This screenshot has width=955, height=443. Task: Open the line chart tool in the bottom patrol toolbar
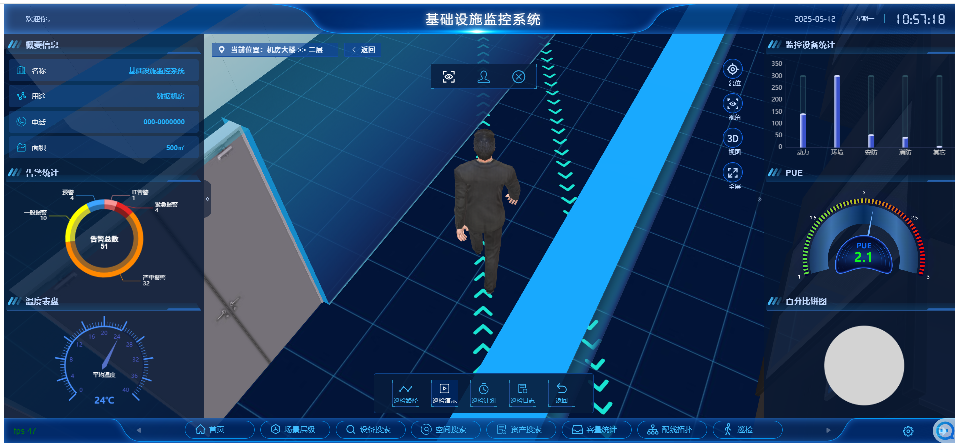click(406, 393)
